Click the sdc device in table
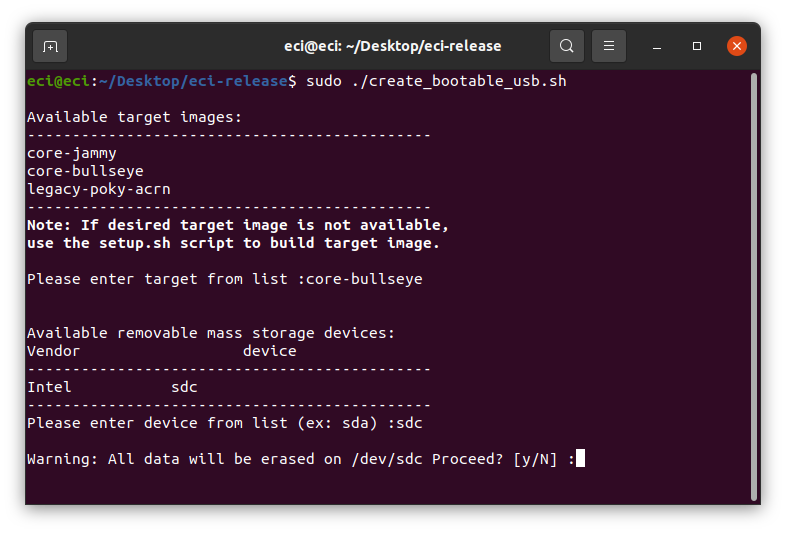Screen dimensions: 786x533 coord(184,387)
